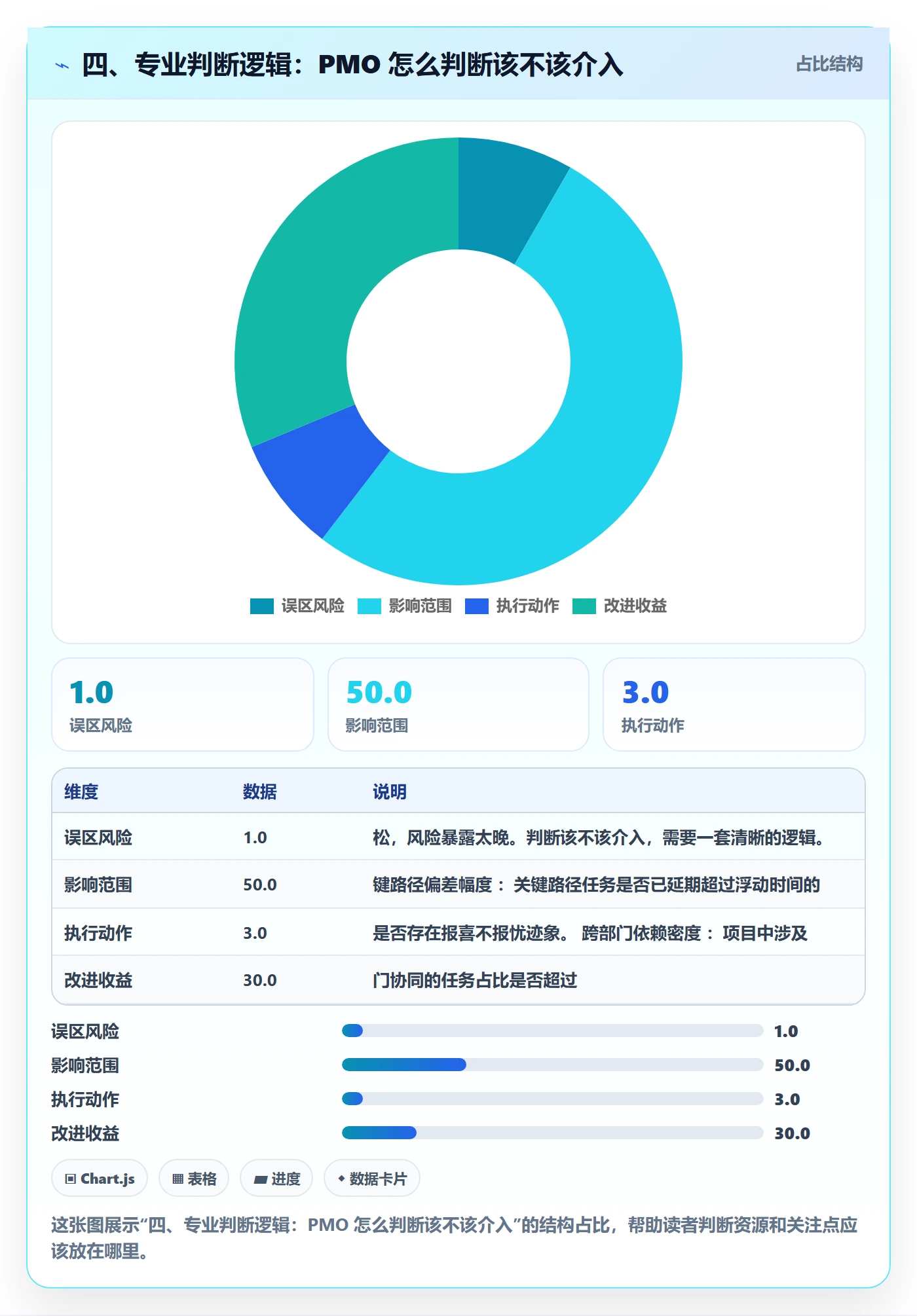Open the 3.0 执行动作 data card
Viewport: 917px width, 1316px height.
click(x=734, y=704)
